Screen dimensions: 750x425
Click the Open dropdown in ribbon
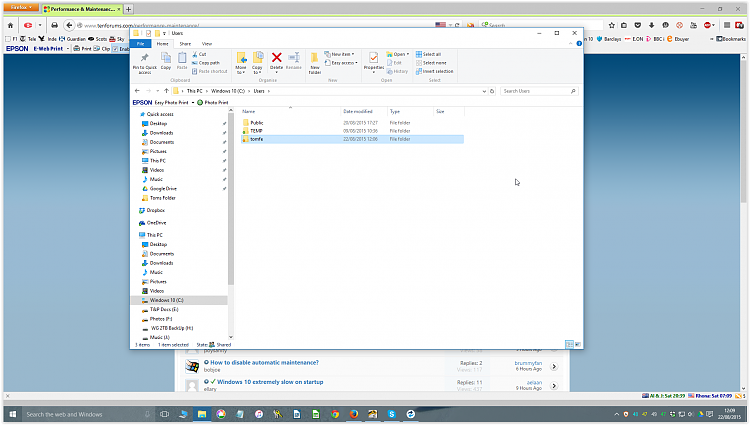point(398,54)
